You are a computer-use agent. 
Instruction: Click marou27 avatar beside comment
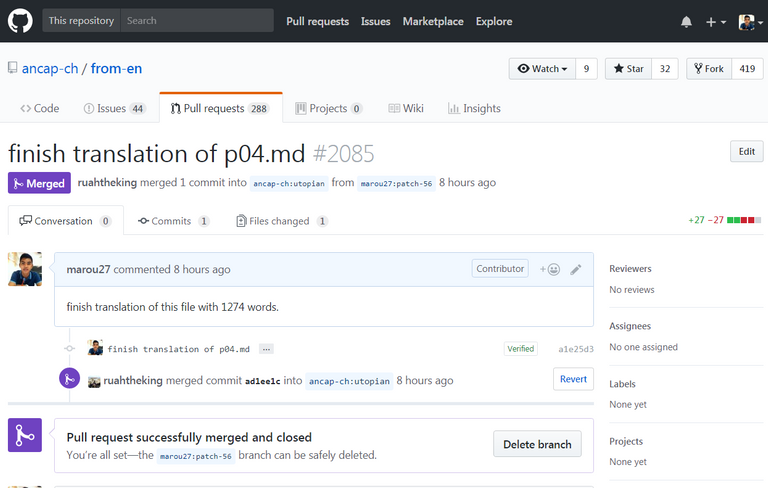tap(25, 269)
